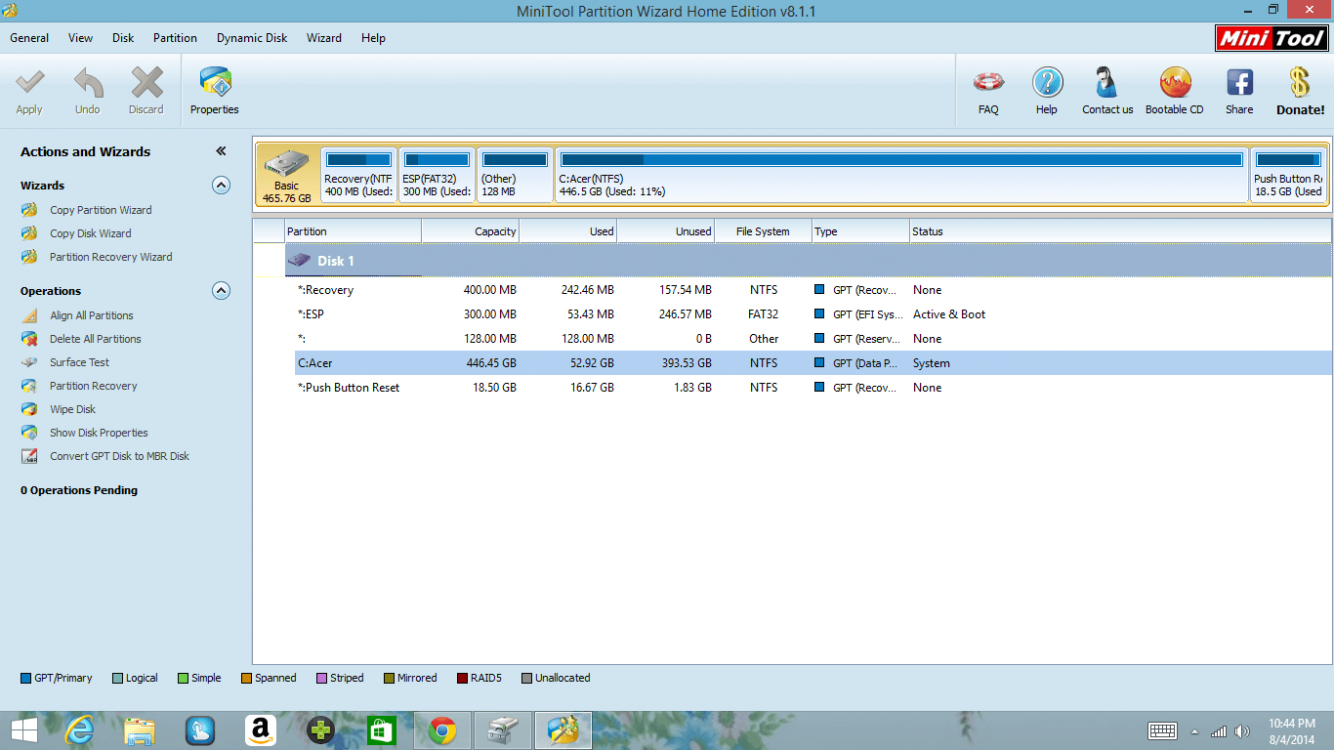Viewport: 1334px width, 750px height.
Task: Select ESP(FAT32) block in disk map
Action: click(x=437, y=175)
